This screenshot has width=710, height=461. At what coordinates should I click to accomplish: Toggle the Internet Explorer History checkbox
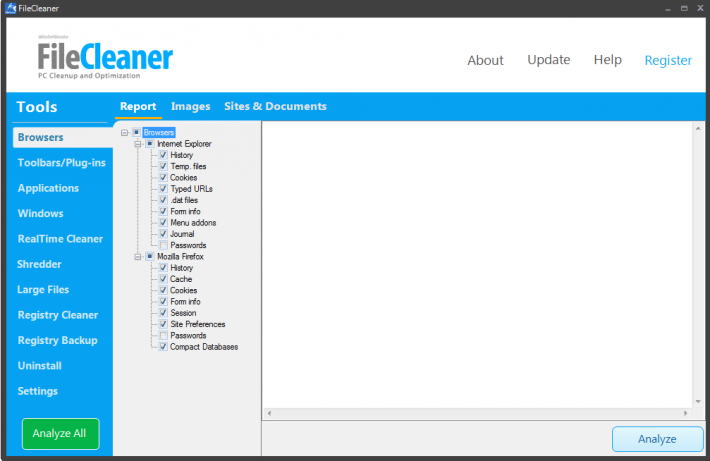[163, 155]
